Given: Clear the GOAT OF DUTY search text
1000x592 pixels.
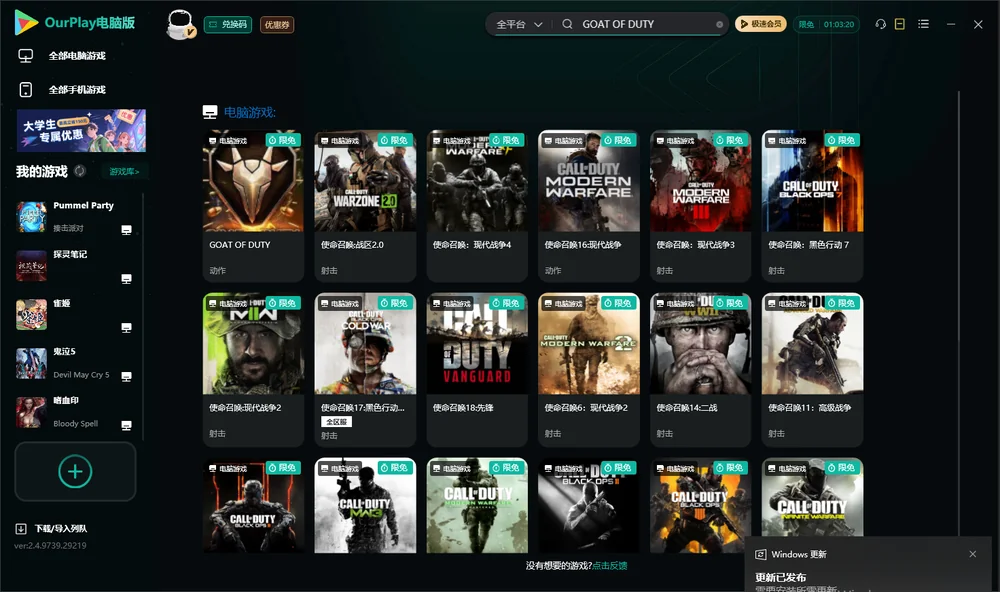Looking at the screenshot, I should pyautogui.click(x=719, y=24).
